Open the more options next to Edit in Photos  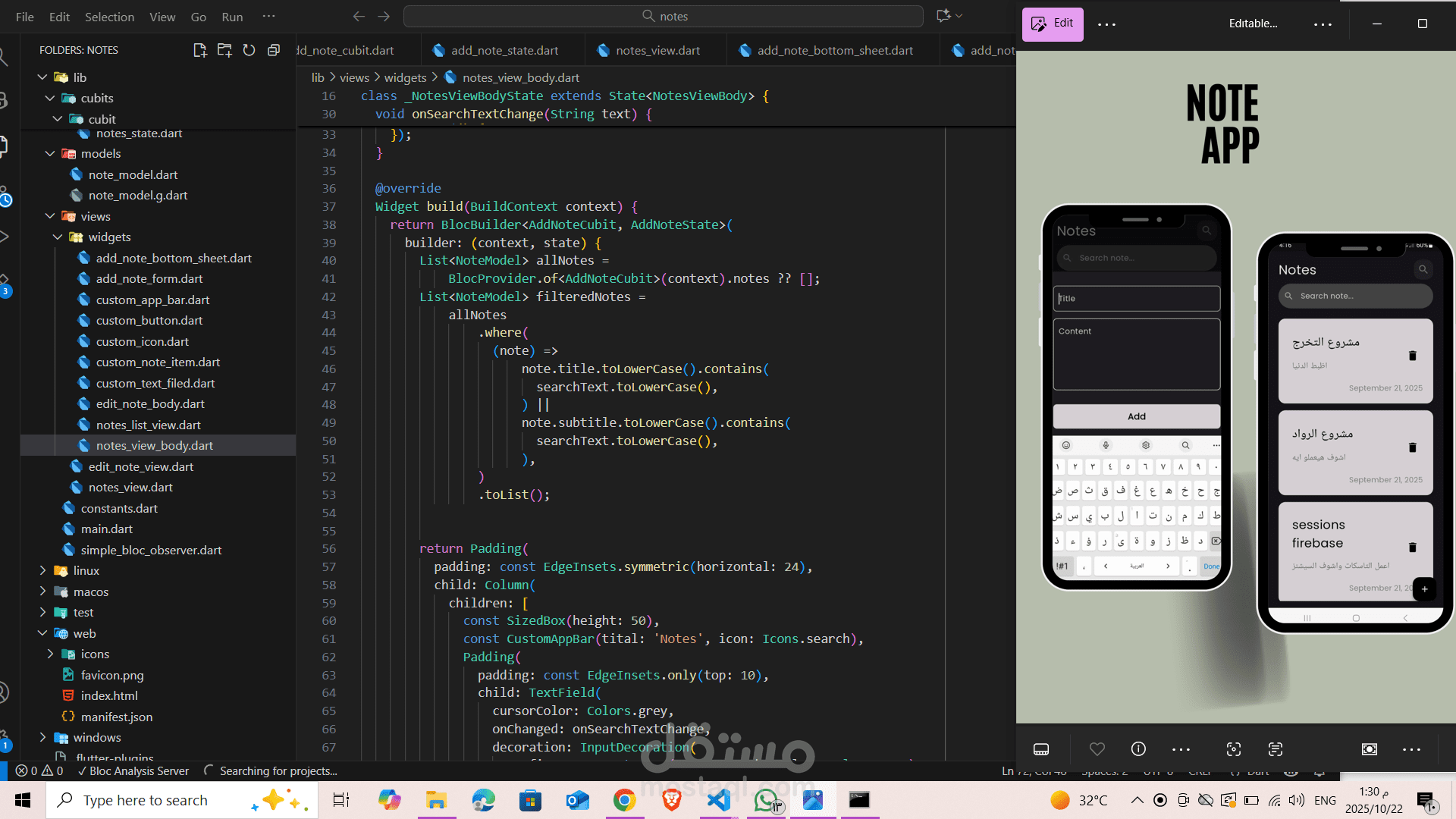coord(1106,24)
